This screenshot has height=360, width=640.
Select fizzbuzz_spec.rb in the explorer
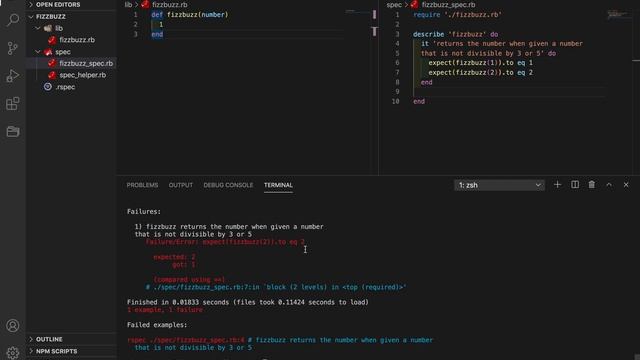pos(86,63)
